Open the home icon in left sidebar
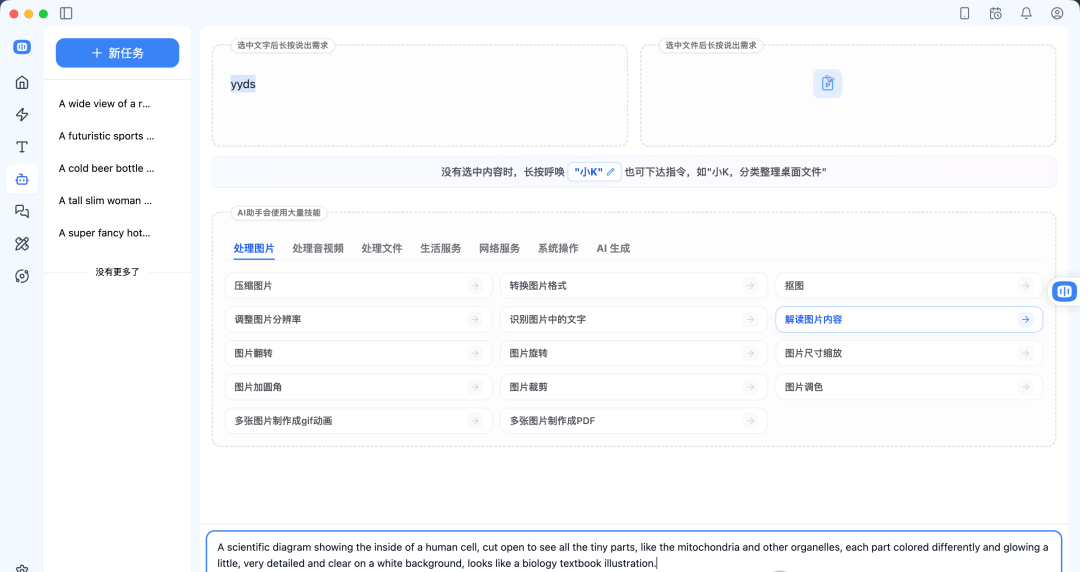The height and width of the screenshot is (572, 1092). click(22, 82)
